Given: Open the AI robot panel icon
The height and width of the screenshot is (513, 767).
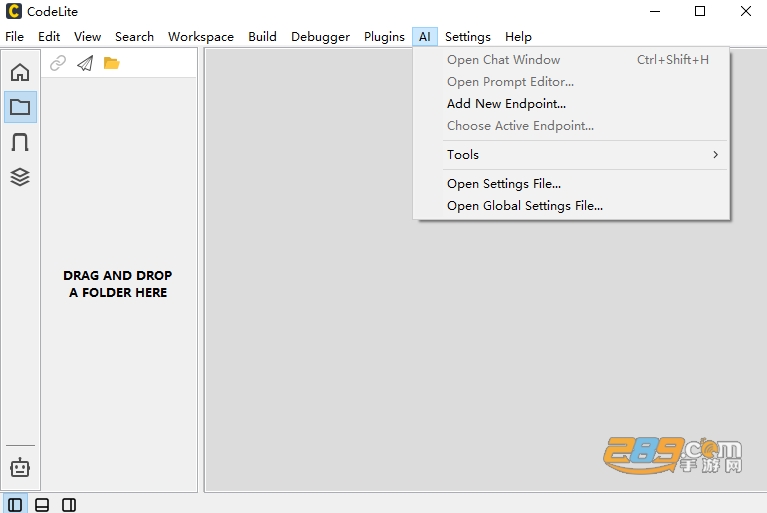Looking at the screenshot, I should click(x=20, y=468).
